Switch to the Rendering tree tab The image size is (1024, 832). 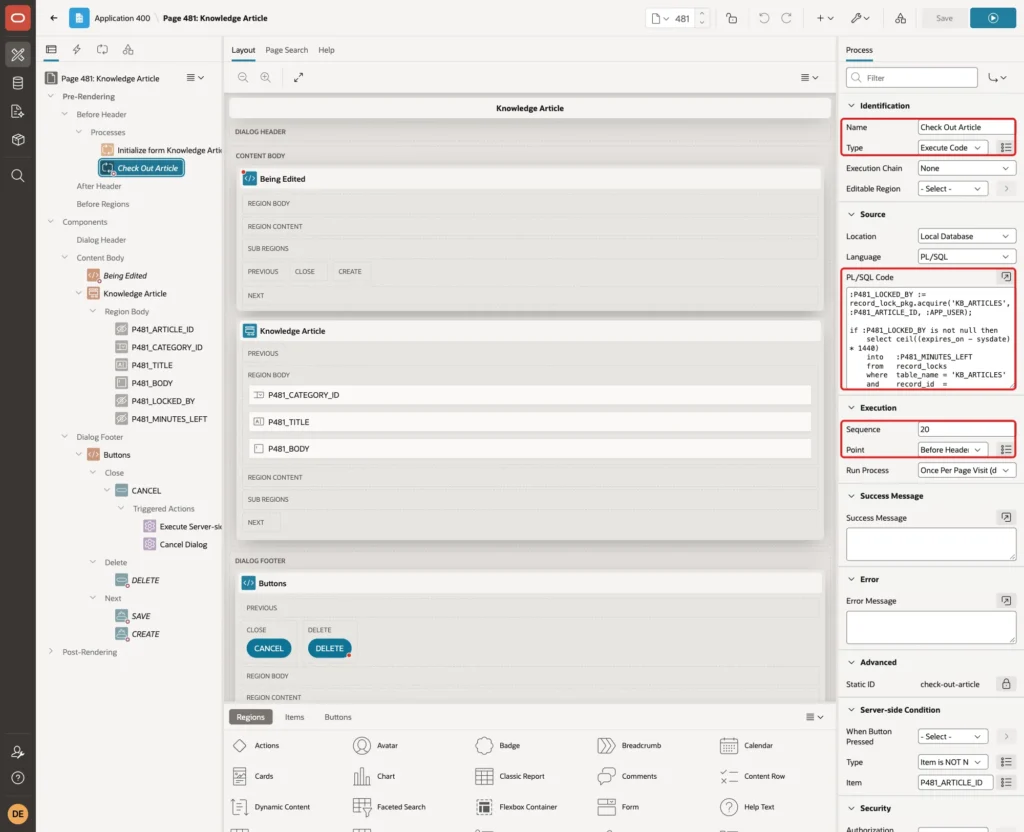51,50
